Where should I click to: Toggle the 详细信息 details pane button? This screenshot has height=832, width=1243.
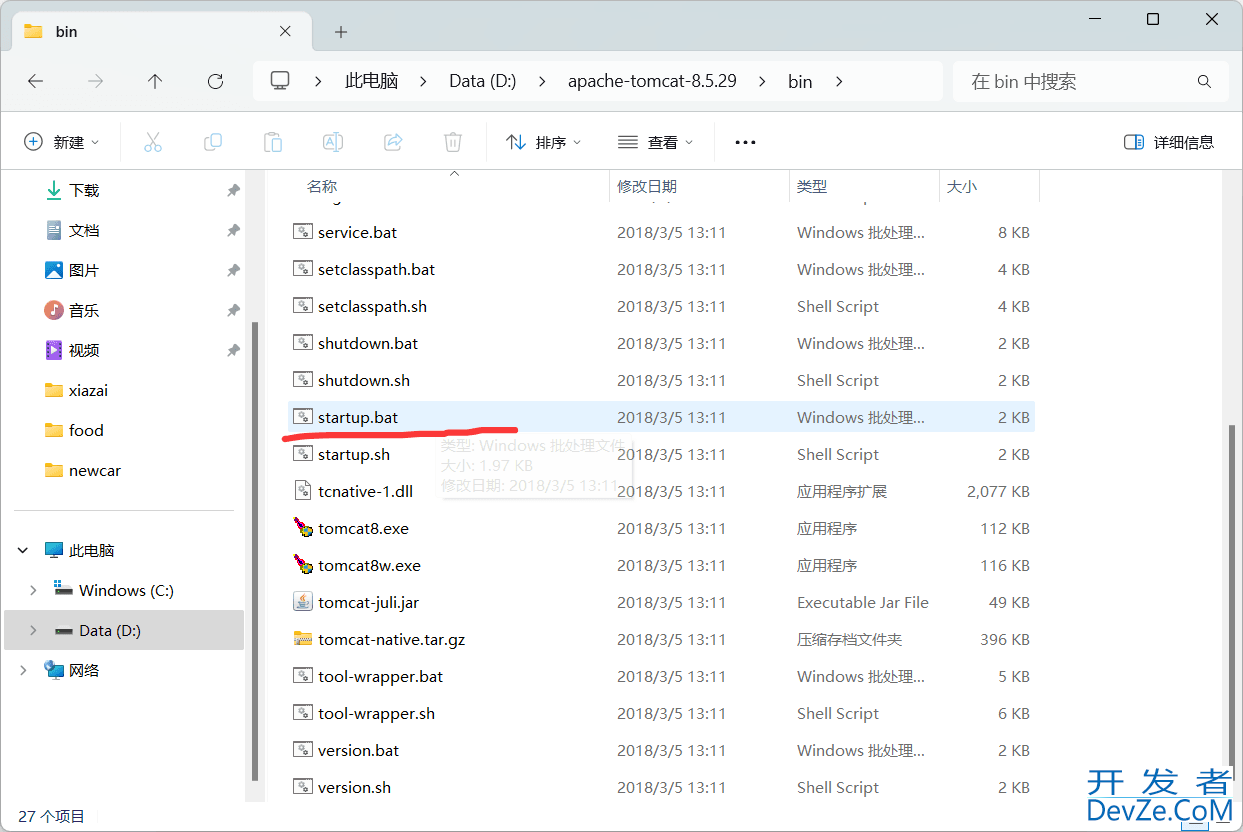[x=1169, y=142]
